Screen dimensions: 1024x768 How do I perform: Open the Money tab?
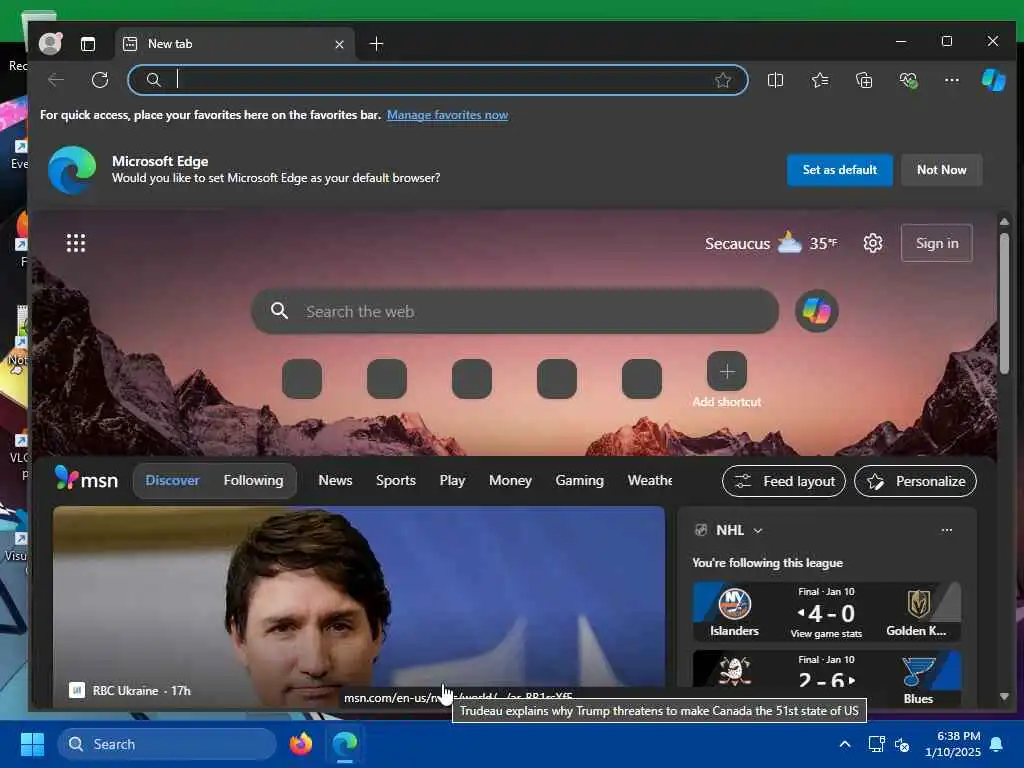[510, 481]
